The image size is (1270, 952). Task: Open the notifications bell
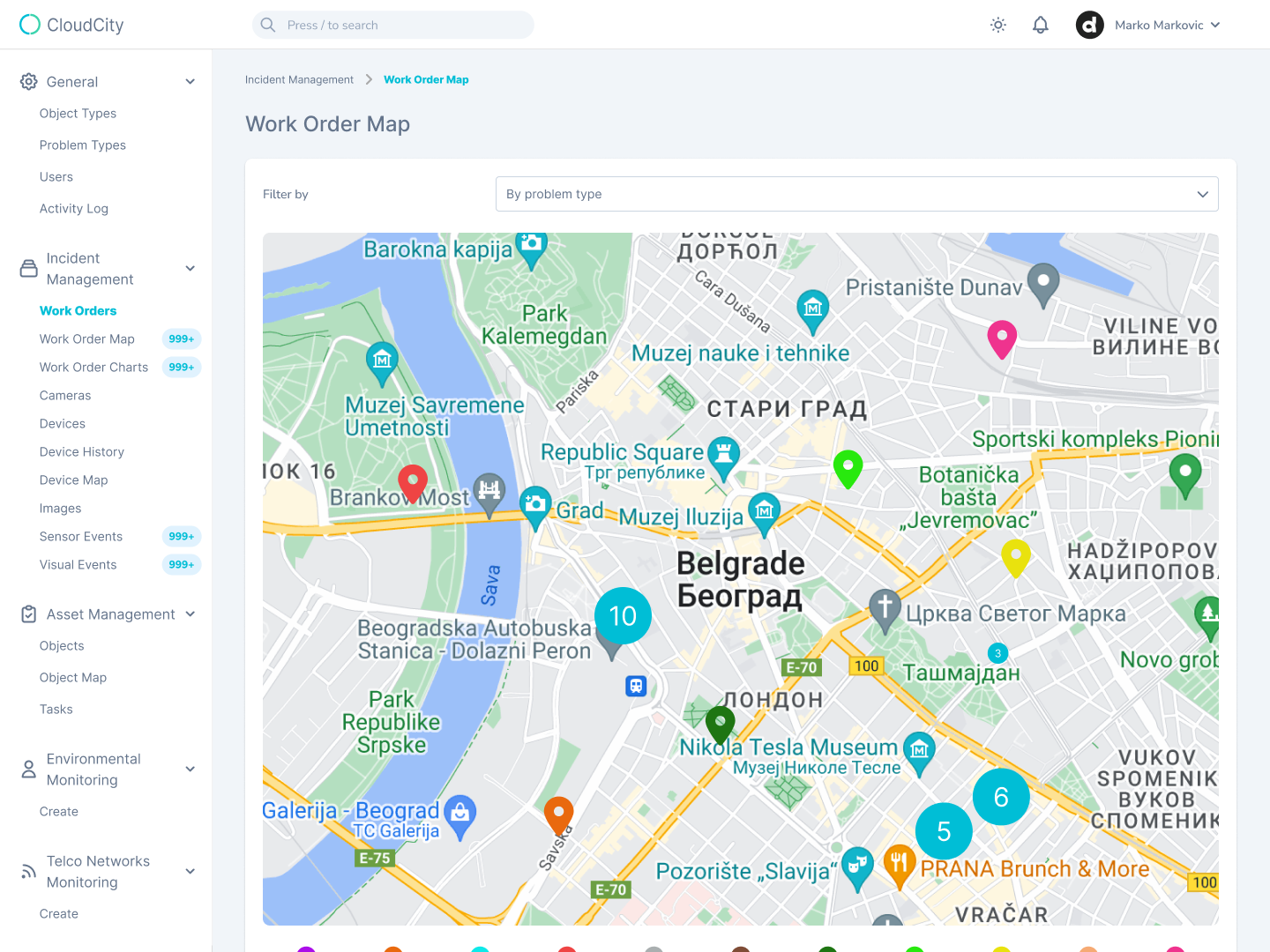coord(1041,25)
